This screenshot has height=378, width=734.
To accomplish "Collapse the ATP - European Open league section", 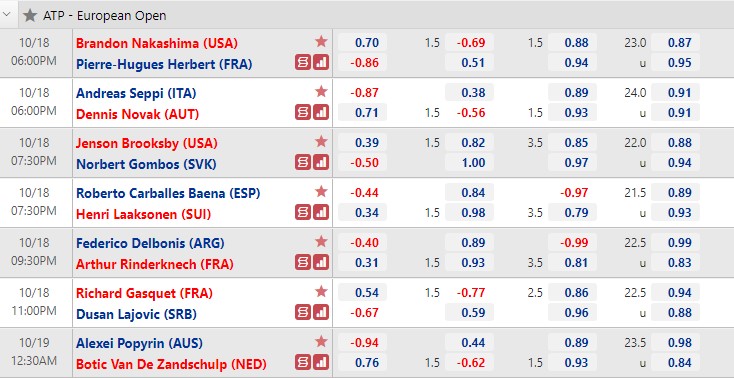I will [x=7, y=15].
